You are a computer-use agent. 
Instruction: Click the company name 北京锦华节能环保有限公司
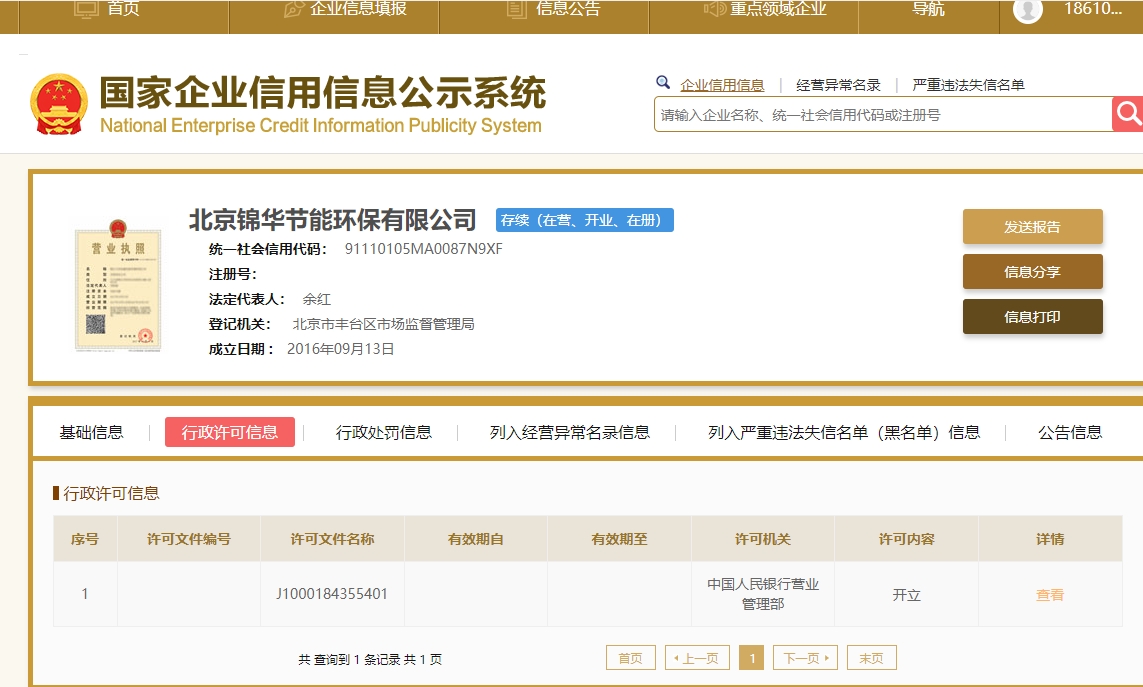coord(332,220)
